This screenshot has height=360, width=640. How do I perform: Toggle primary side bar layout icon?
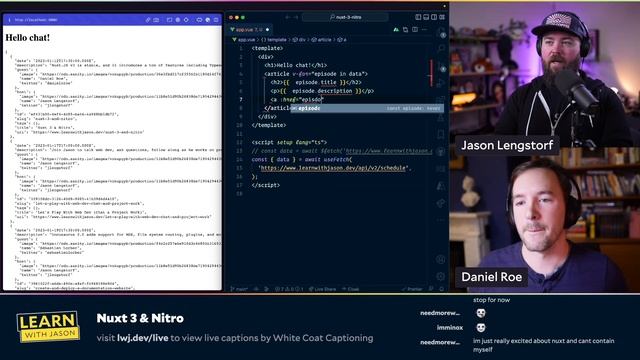tap(418, 17)
